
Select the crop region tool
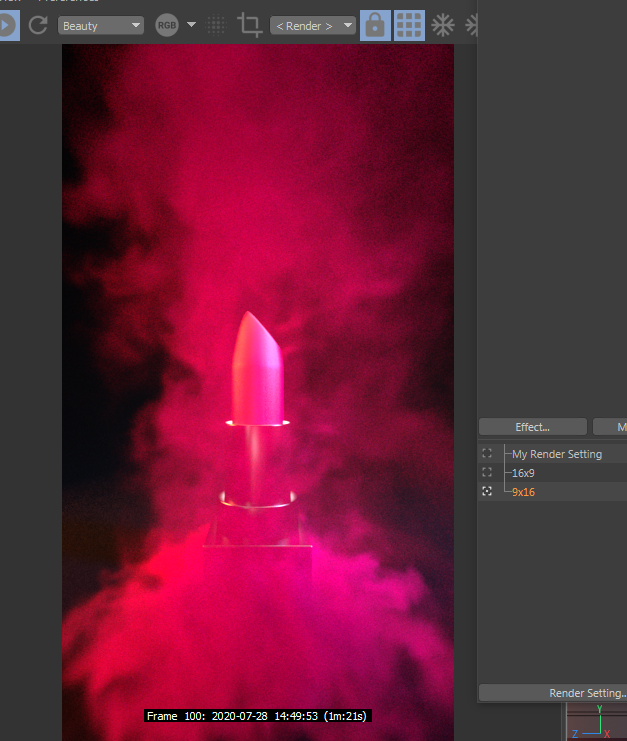pos(249,26)
